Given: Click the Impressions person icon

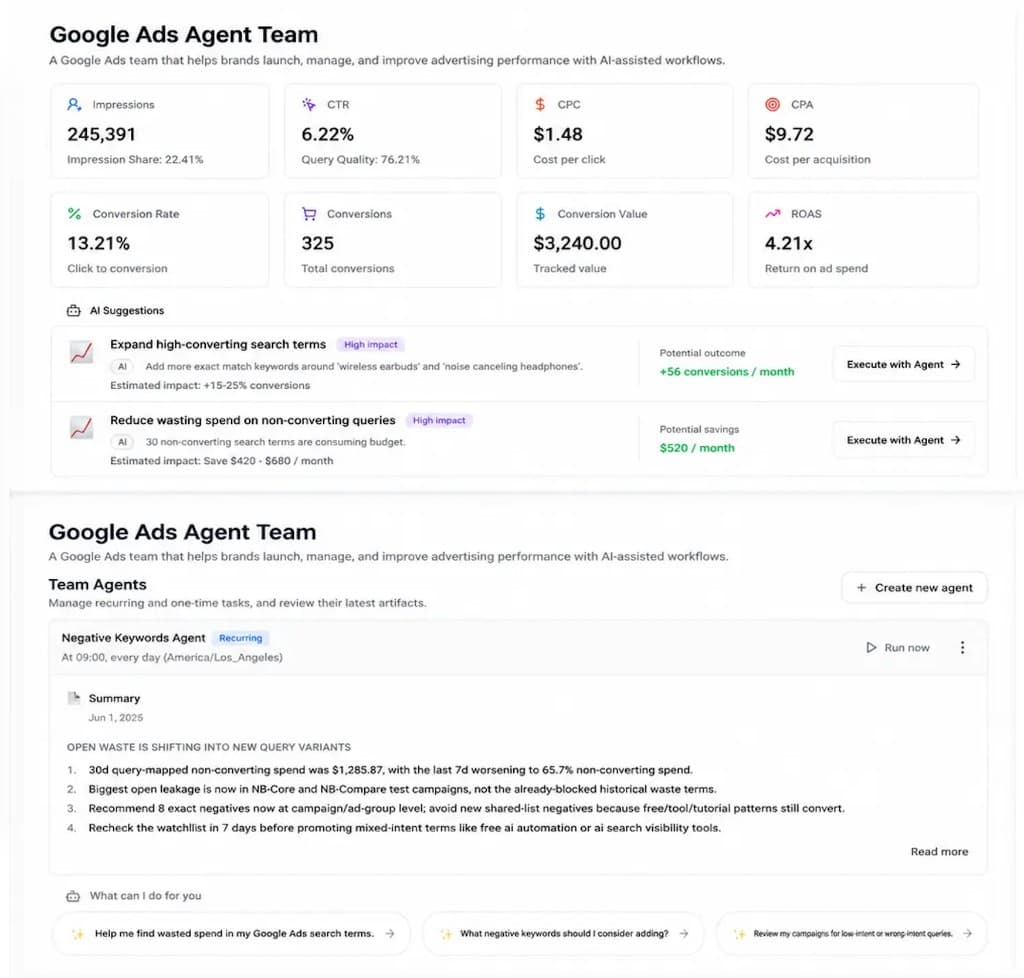Looking at the screenshot, I should 74,104.
